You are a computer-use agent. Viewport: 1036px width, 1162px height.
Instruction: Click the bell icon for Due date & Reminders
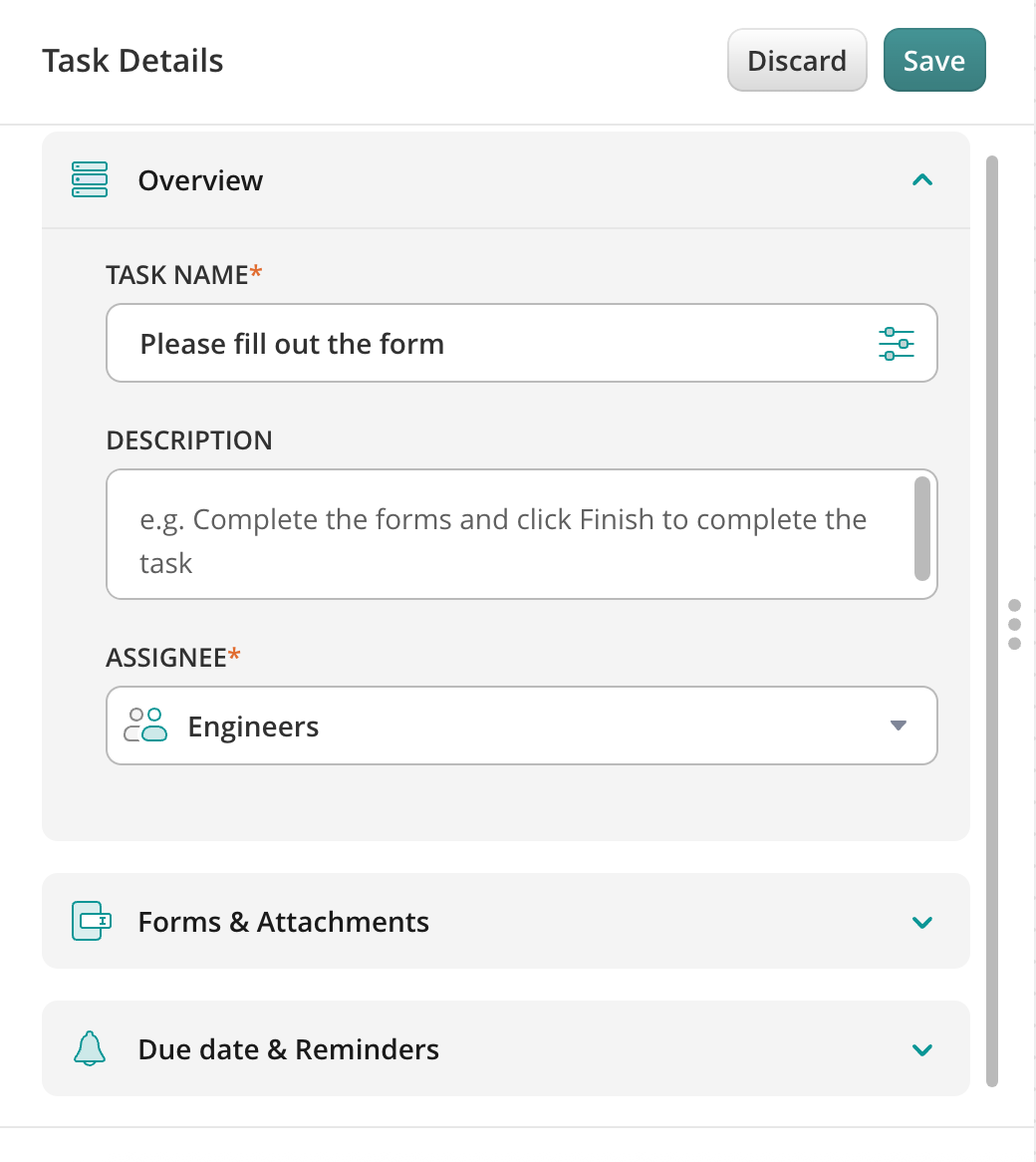[x=90, y=1048]
